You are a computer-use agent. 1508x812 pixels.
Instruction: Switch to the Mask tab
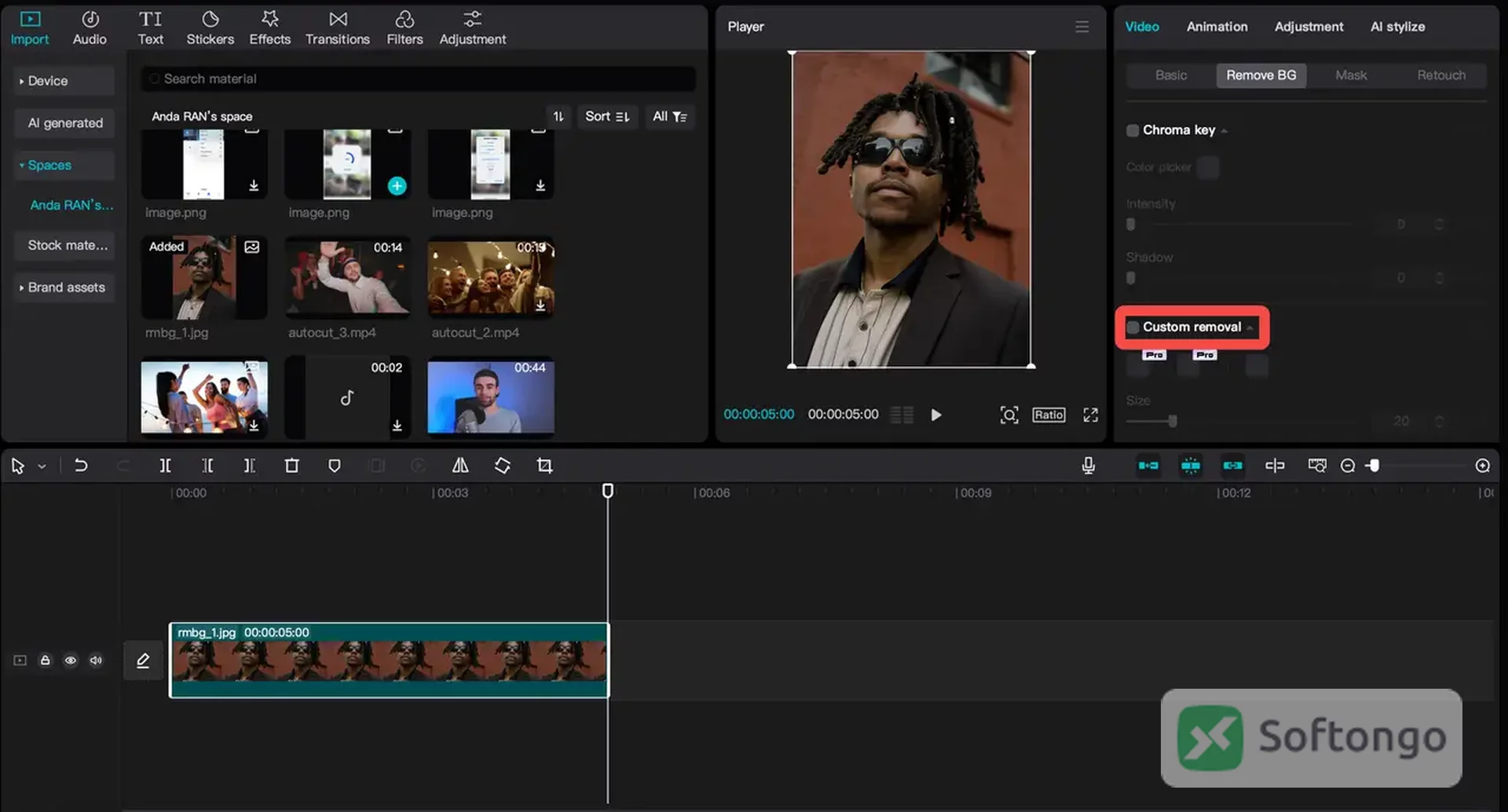click(1351, 75)
